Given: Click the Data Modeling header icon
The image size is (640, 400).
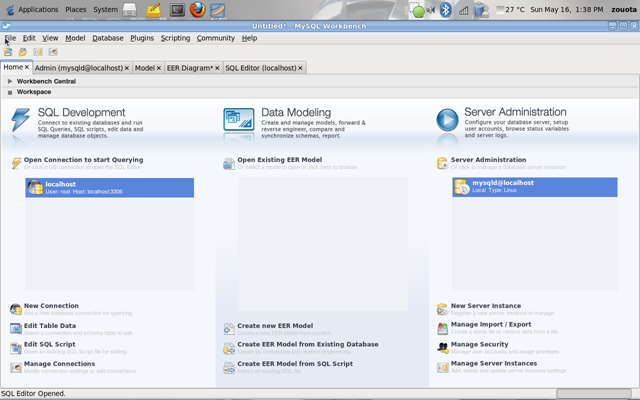Looking at the screenshot, I should point(239,119).
